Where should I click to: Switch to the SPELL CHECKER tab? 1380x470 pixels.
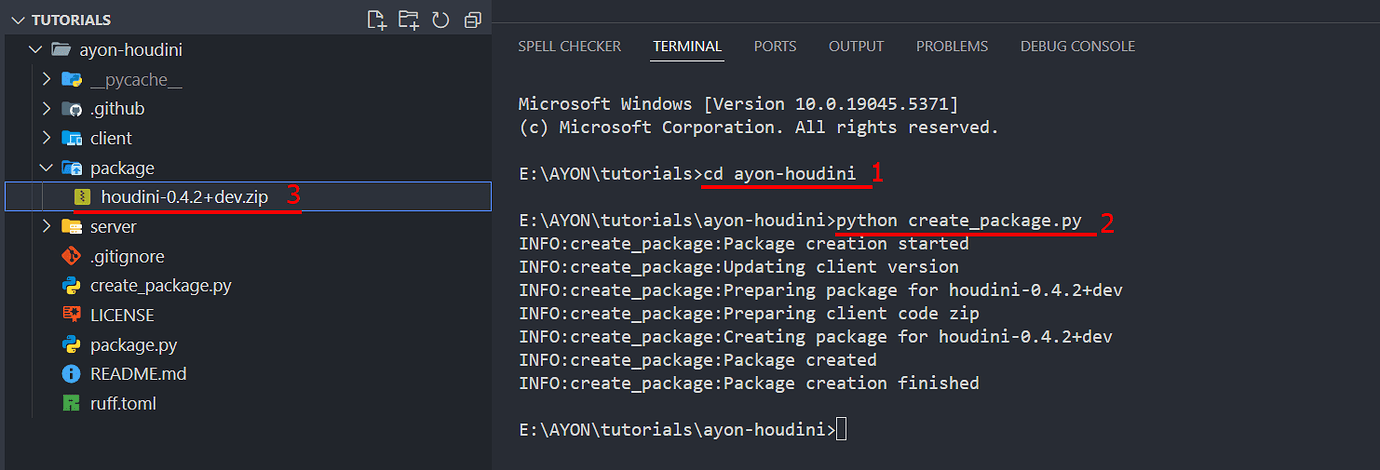(x=569, y=46)
